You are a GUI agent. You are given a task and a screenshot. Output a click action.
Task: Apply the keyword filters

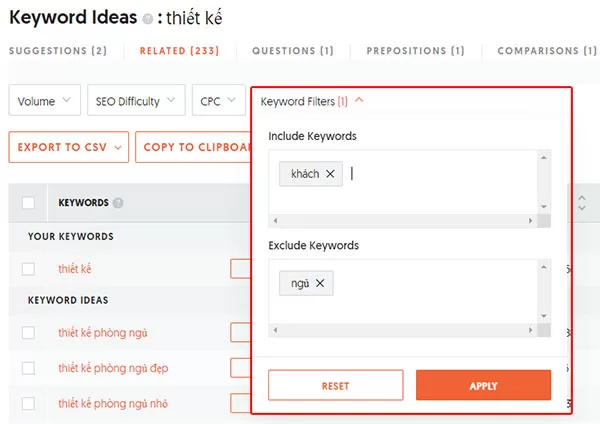483,385
